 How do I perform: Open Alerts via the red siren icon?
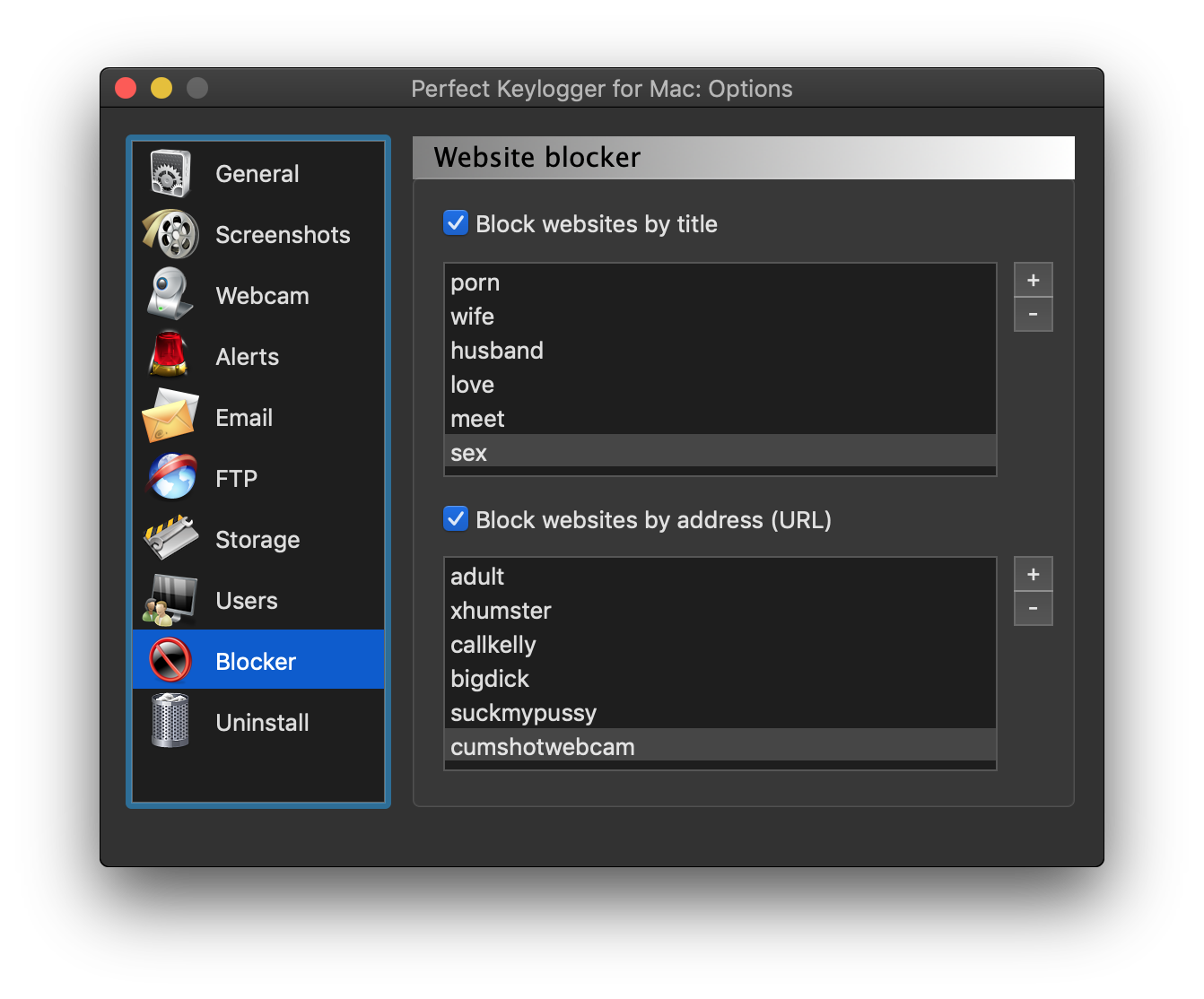tap(170, 355)
